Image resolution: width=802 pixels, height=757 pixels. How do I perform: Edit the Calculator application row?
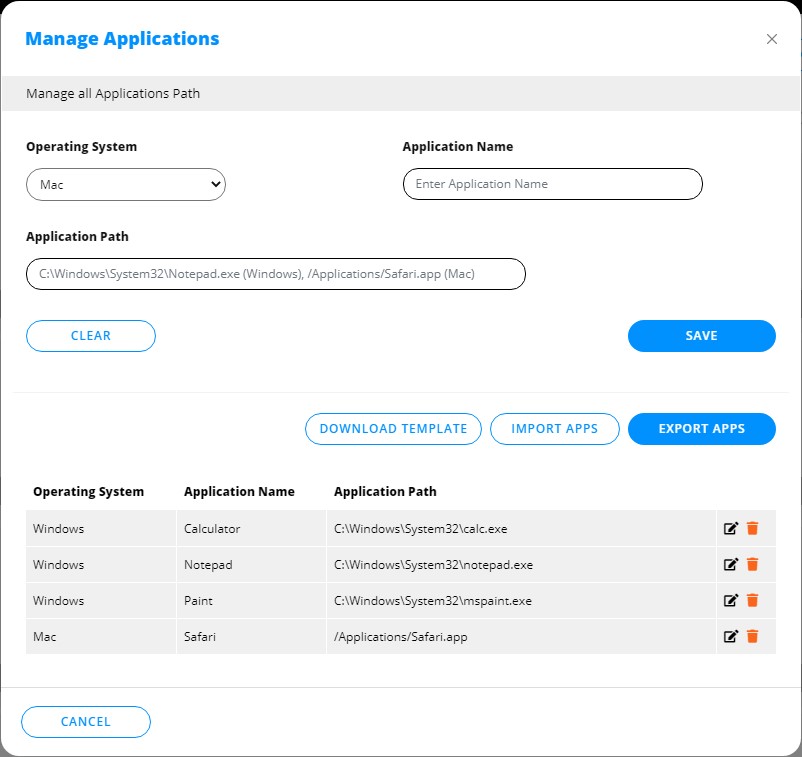click(x=730, y=528)
